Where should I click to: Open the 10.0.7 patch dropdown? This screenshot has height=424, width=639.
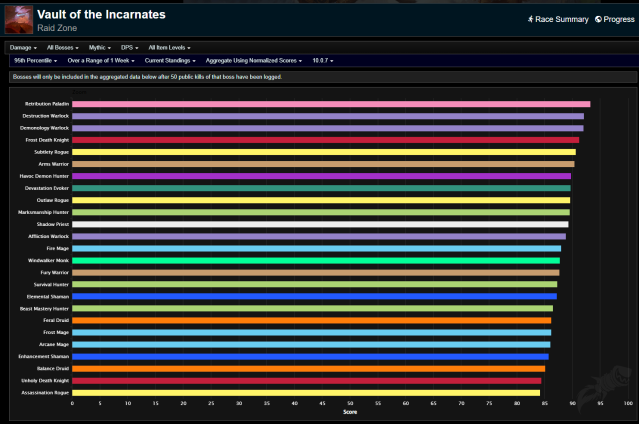coord(323,60)
